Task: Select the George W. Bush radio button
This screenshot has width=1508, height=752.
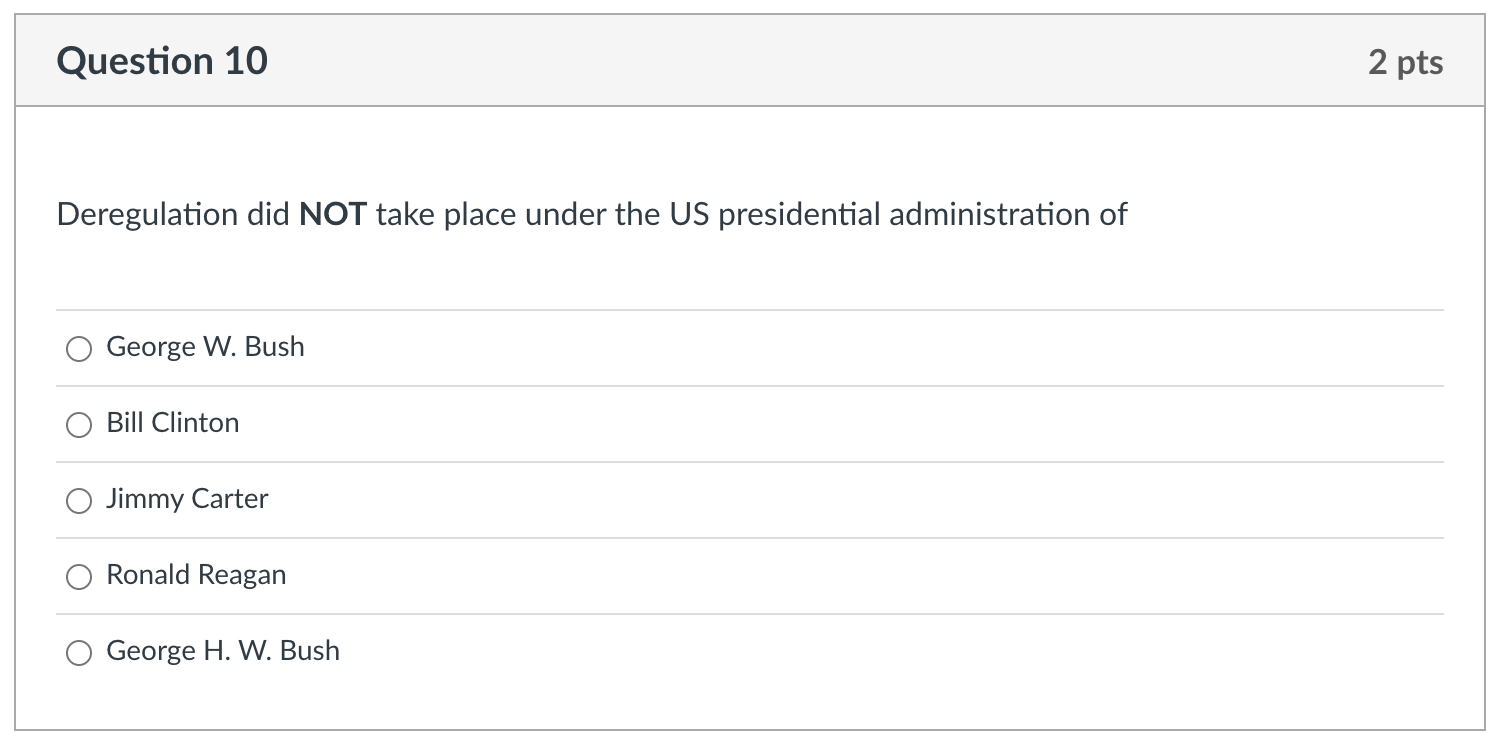Action: pyautogui.click(x=79, y=349)
